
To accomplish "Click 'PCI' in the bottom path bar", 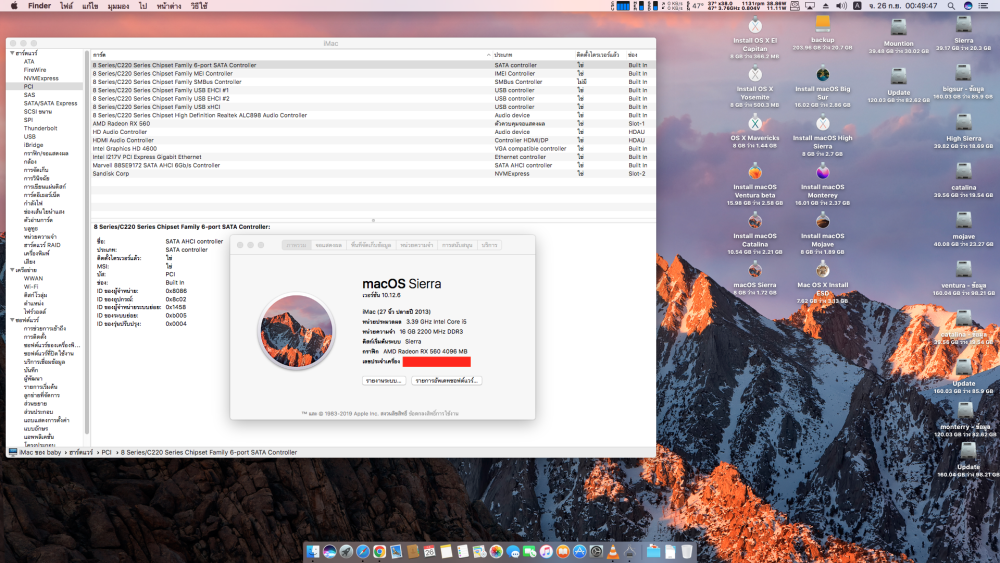I will 107,452.
